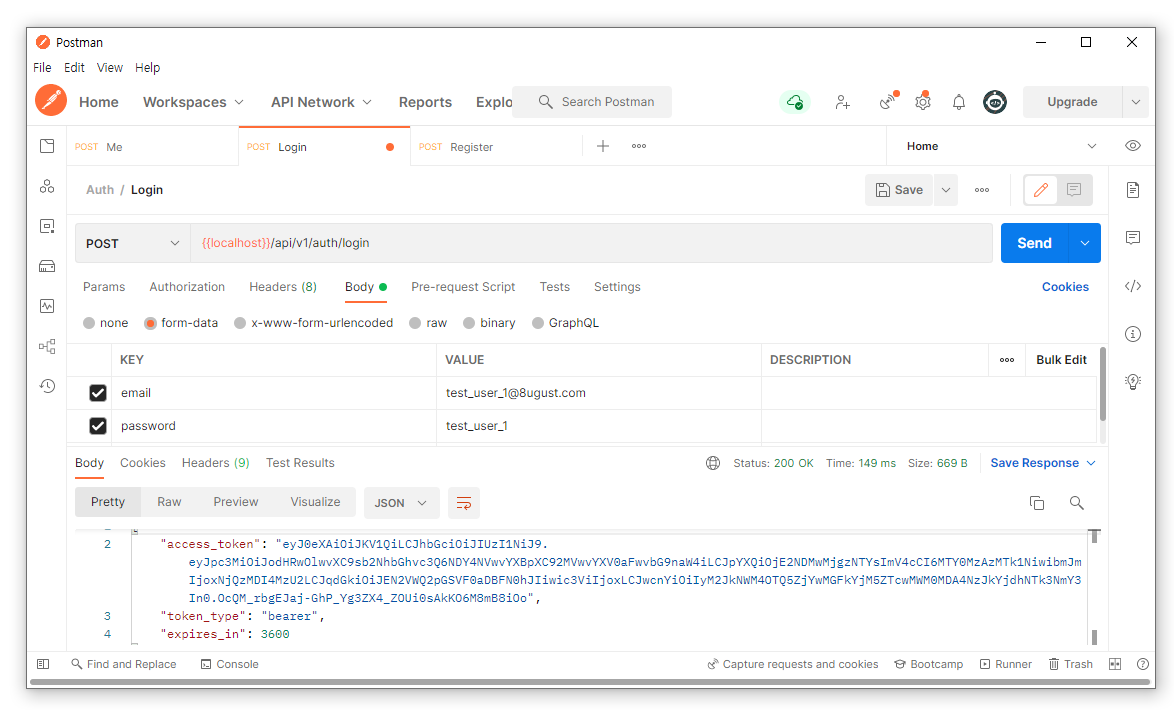Image resolution: width=1174 pixels, height=710 pixels.
Task: Toggle the sidebar from status bar
Action: point(43,664)
